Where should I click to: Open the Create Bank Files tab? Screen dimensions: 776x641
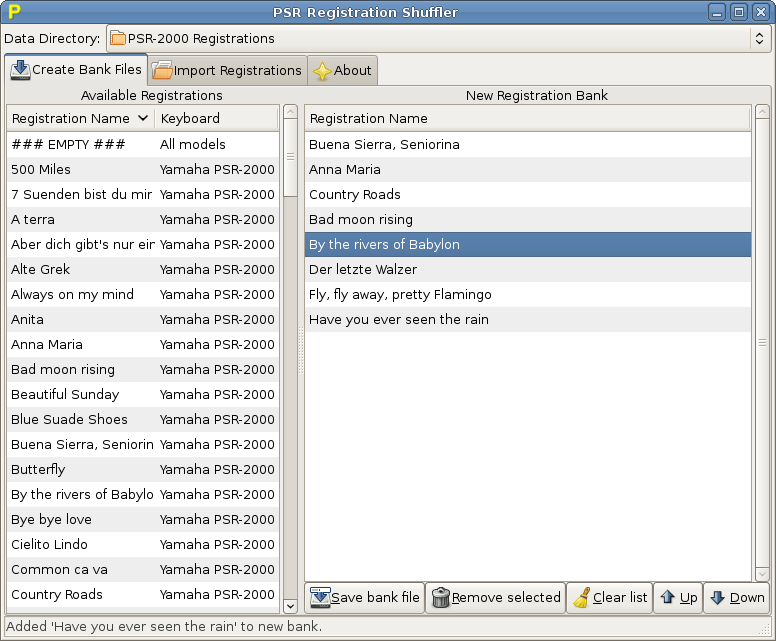77,70
